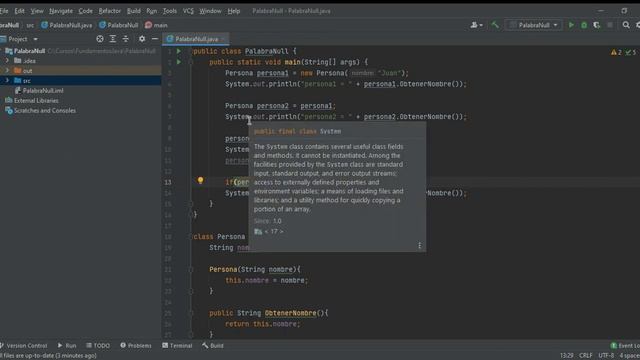The height and width of the screenshot is (360, 640).
Task: Fold the Persona constructor block
Action: pyautogui.click(x=191, y=269)
